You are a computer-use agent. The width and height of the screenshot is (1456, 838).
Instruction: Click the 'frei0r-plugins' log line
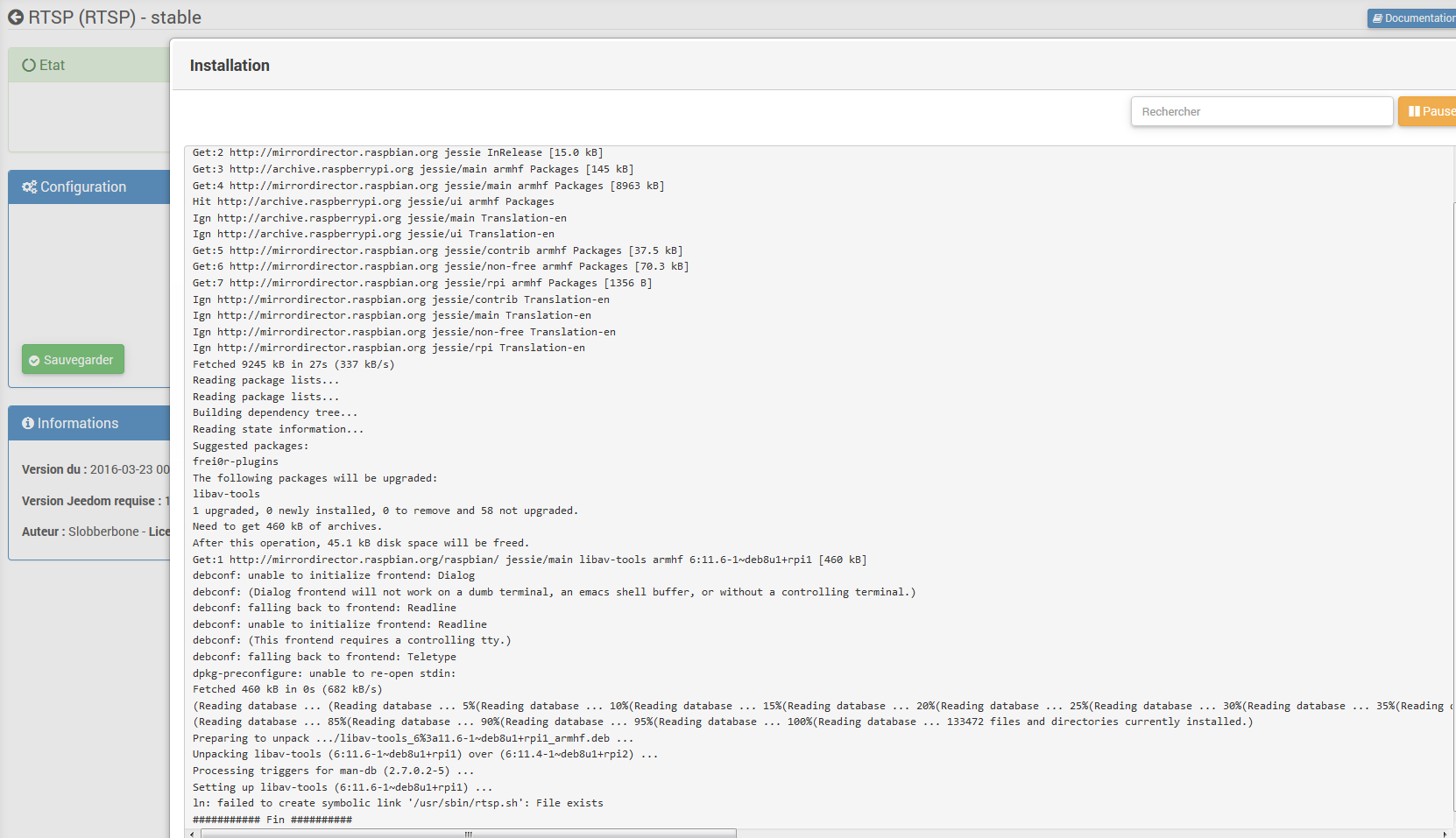(236, 461)
